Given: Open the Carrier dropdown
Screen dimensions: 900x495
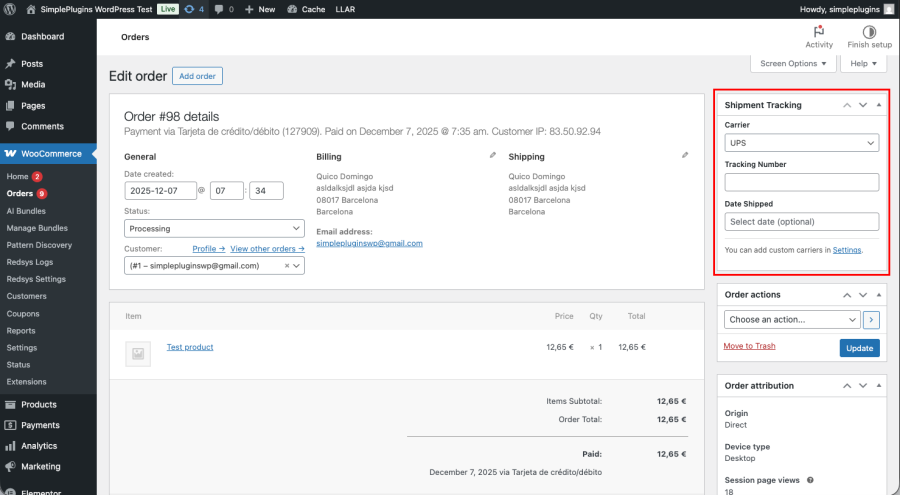Looking at the screenshot, I should click(x=801, y=143).
